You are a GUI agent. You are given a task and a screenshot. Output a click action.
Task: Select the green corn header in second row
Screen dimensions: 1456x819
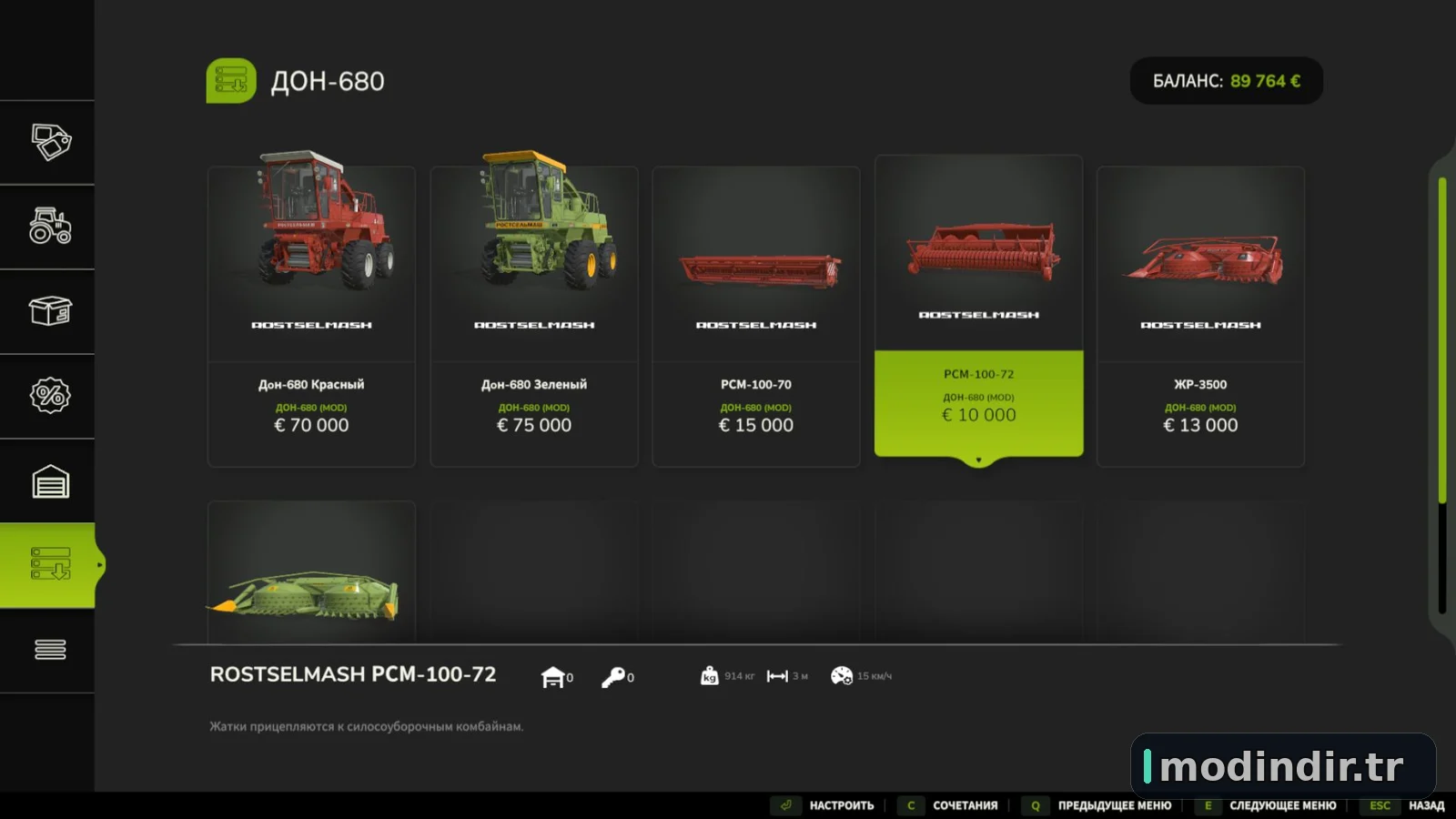point(304,597)
